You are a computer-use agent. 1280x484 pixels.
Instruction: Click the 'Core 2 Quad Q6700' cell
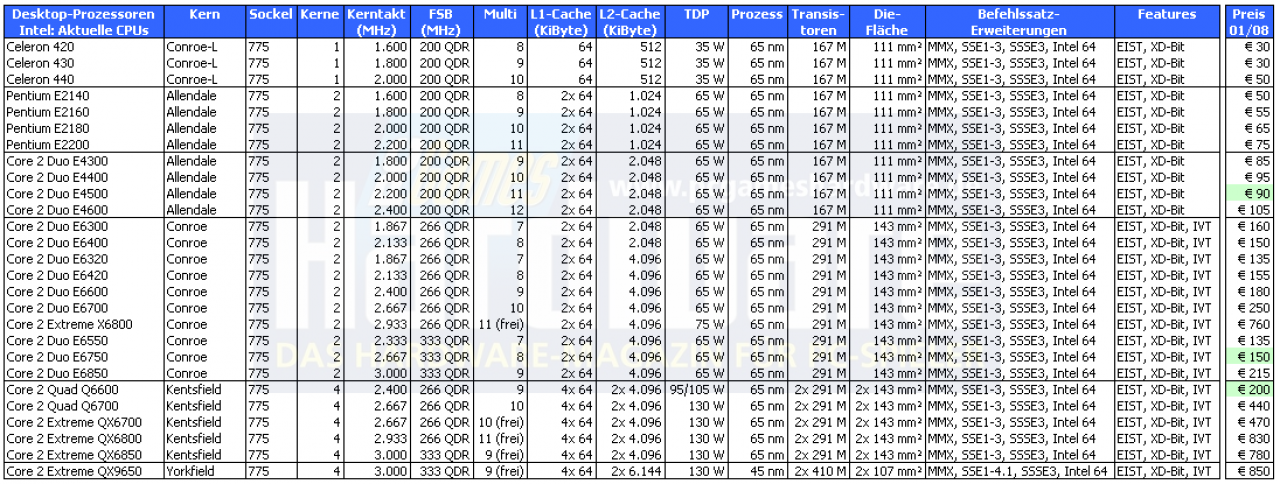click(x=84, y=405)
